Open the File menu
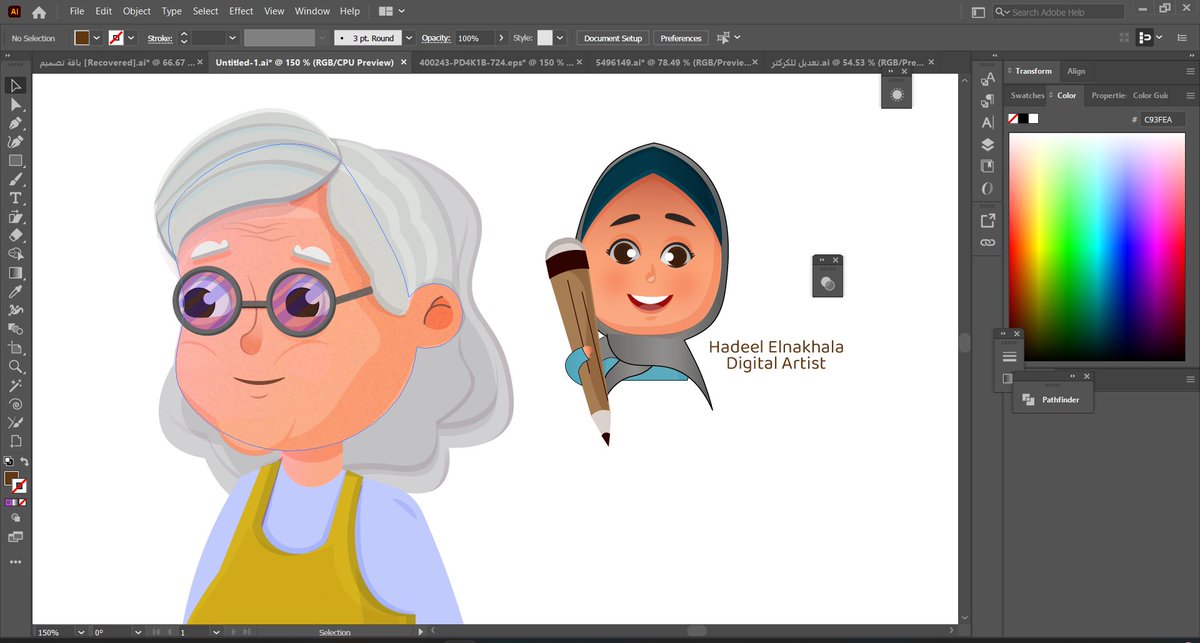This screenshot has width=1200, height=643. (x=77, y=11)
